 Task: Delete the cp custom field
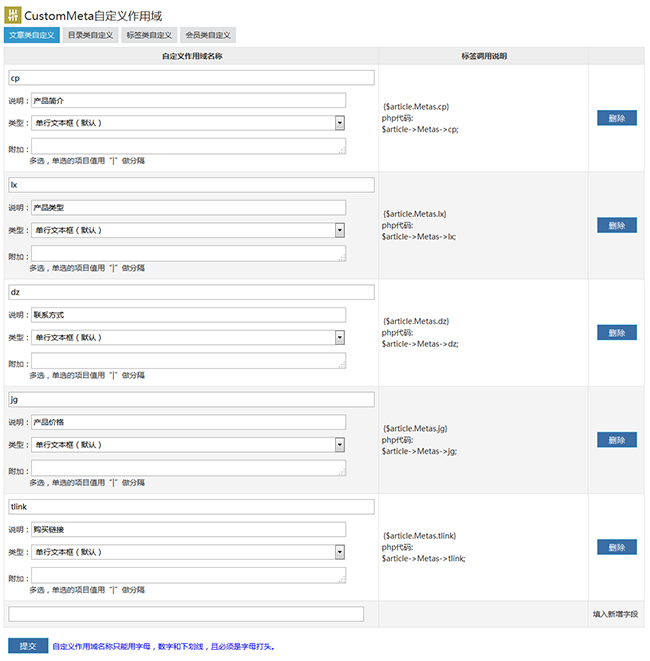(x=617, y=118)
